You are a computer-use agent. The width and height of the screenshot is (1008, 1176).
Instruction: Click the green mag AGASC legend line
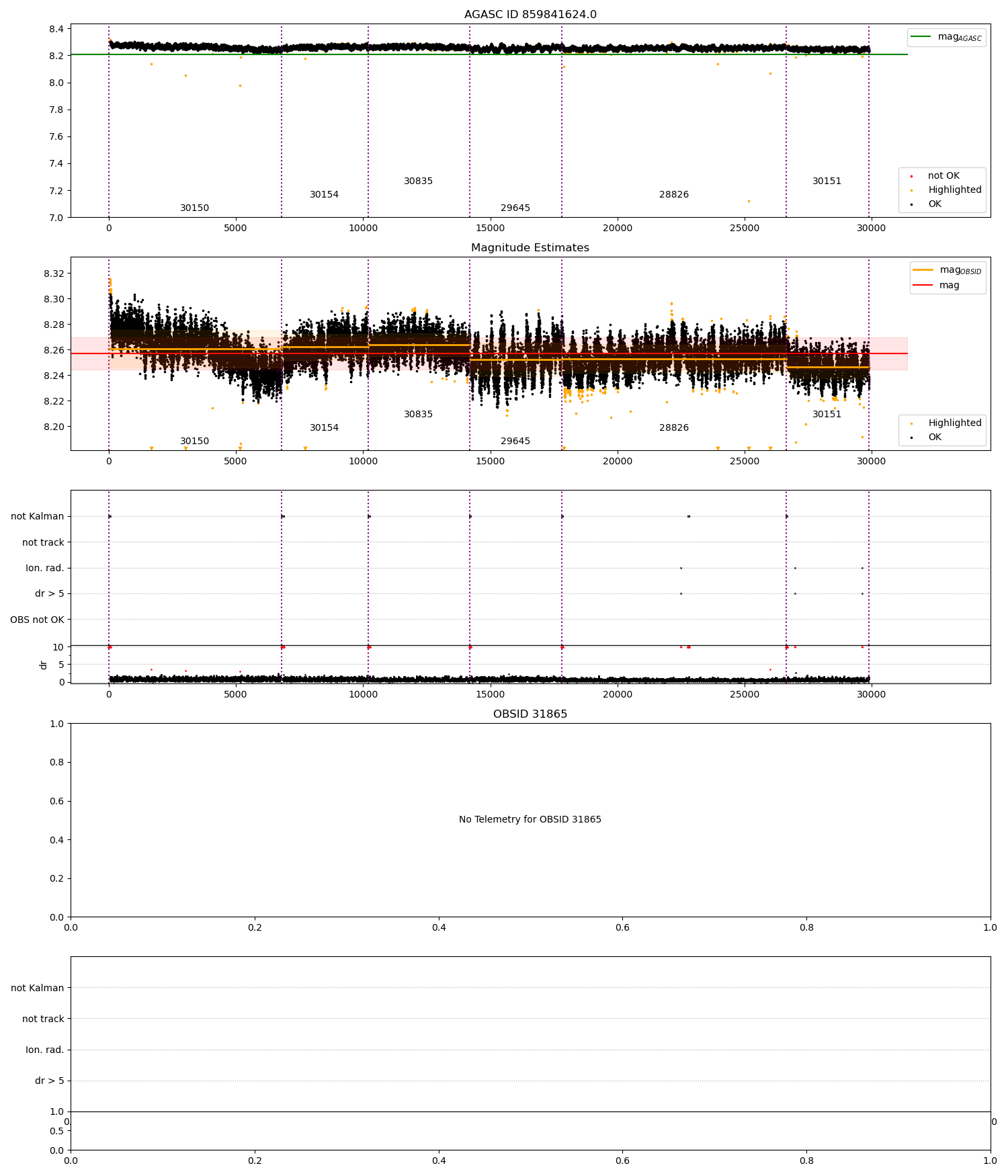921,37
